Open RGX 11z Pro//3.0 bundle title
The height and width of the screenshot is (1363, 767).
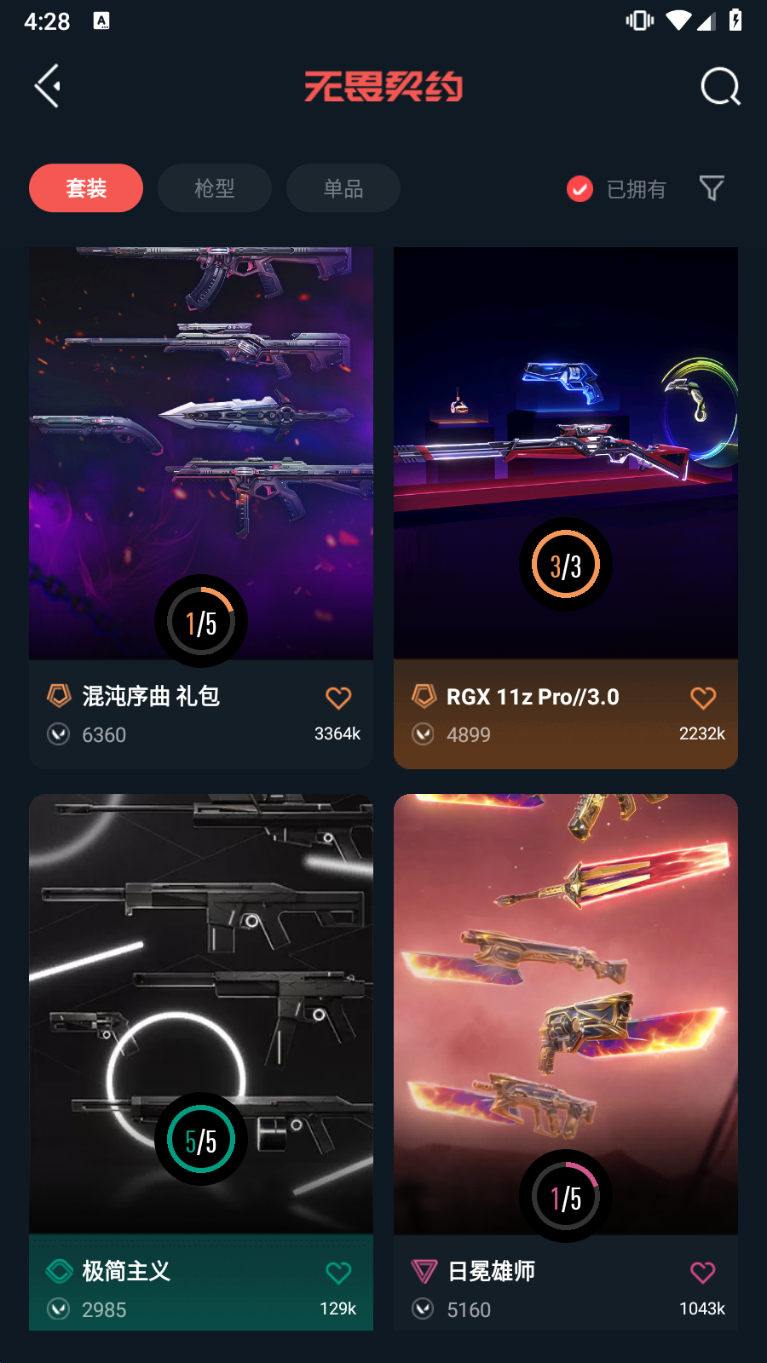533,697
